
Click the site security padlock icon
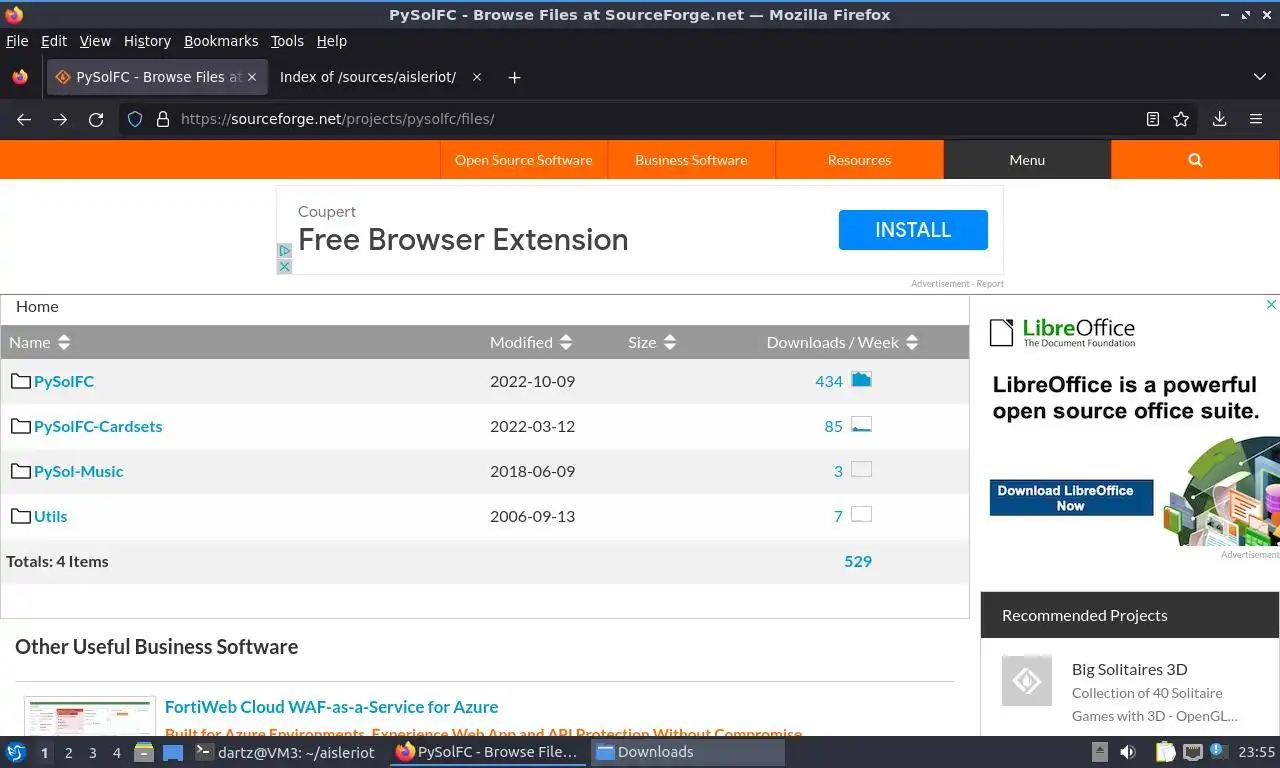click(x=163, y=119)
